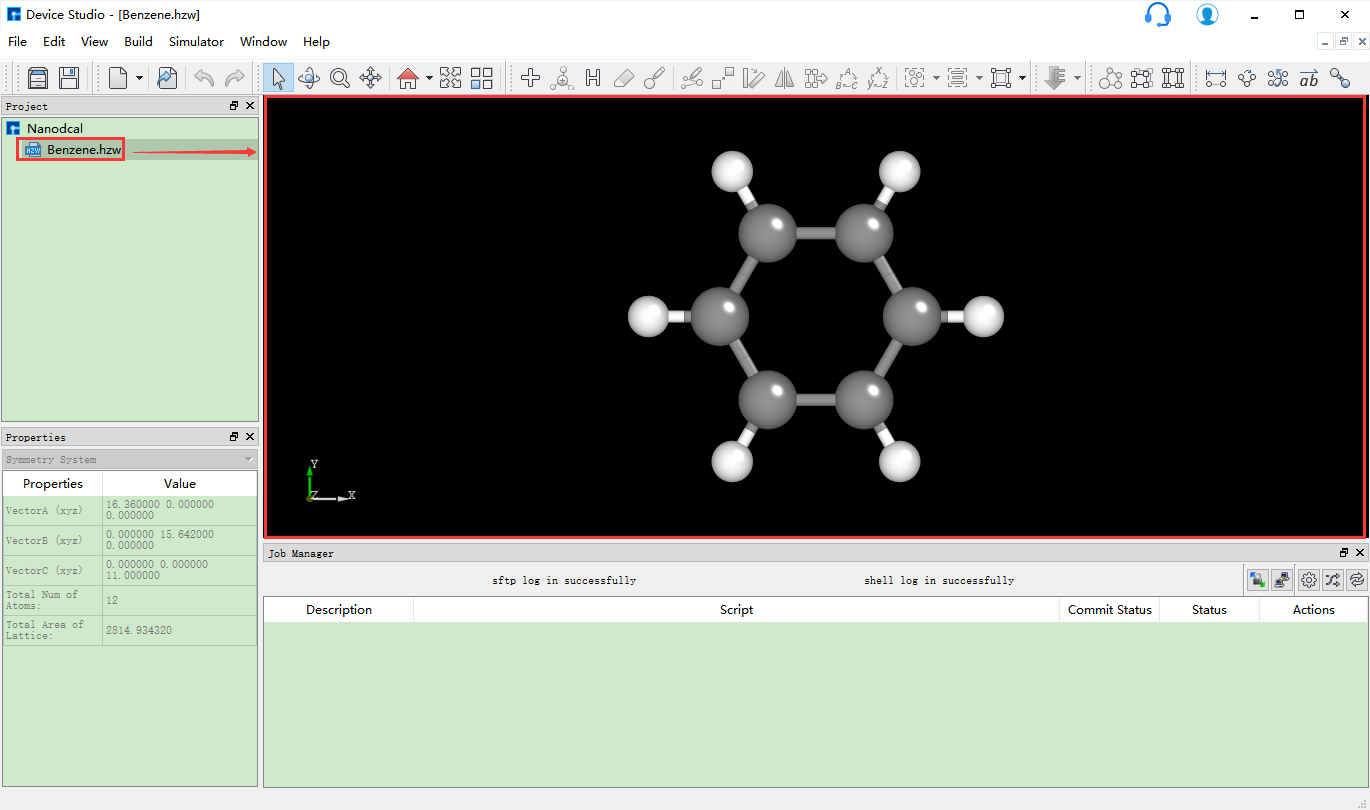Expand the home view dropdown arrow
Viewport: 1370px width, 810px height.
click(x=429, y=78)
